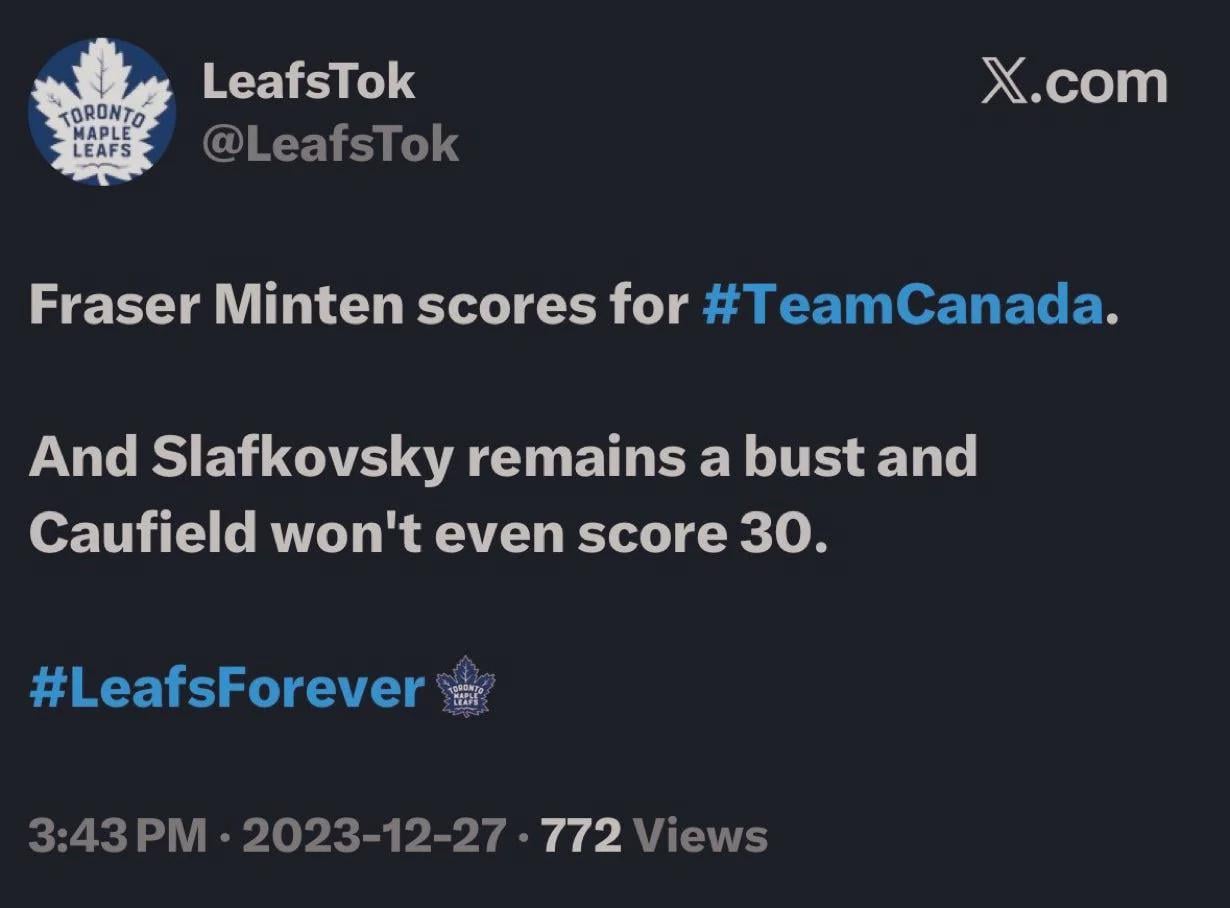Click the X logo at top right

(x=1007, y=83)
